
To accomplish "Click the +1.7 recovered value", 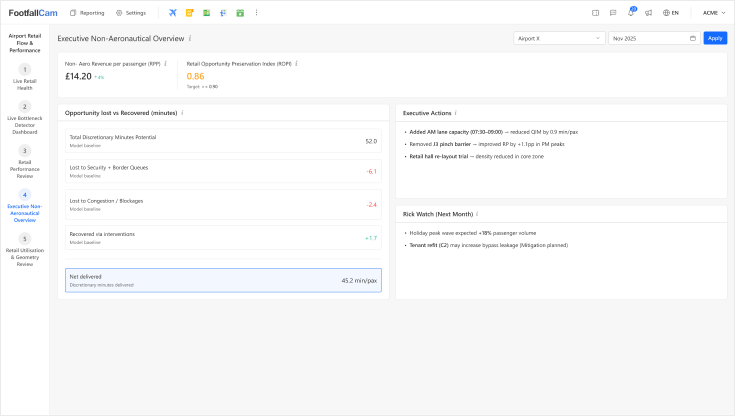I will point(371,238).
